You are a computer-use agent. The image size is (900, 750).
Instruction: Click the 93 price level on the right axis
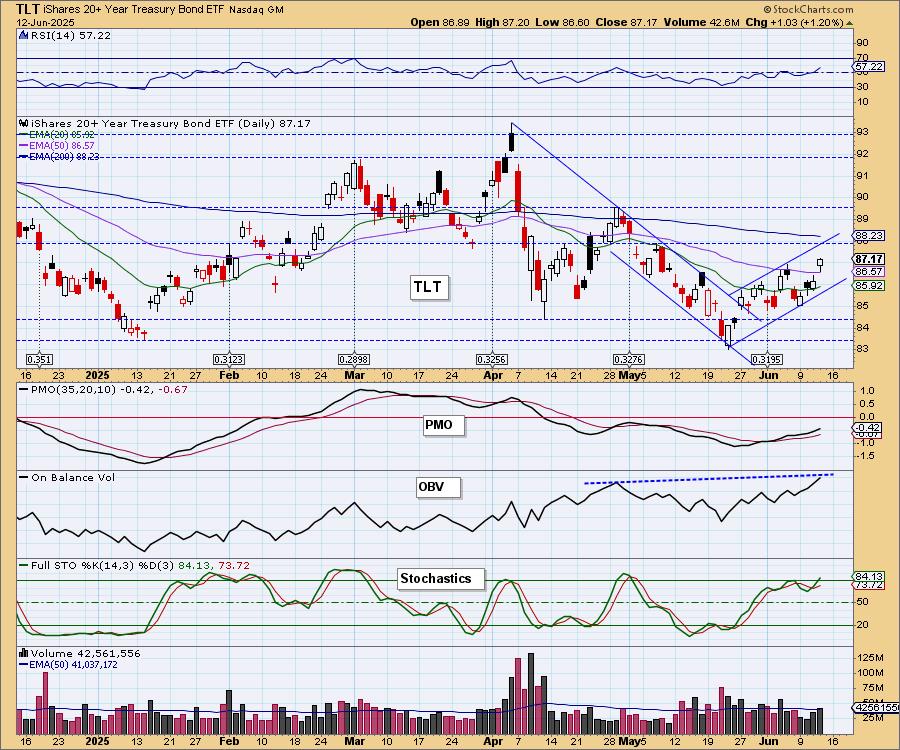(x=863, y=132)
